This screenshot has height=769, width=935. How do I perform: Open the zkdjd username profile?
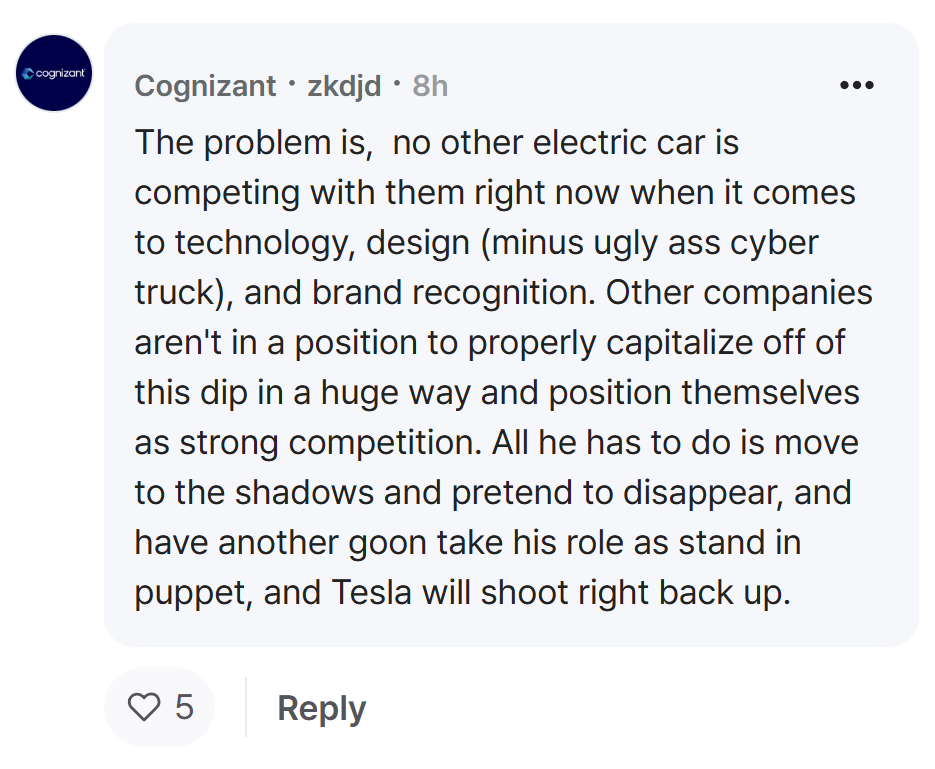(x=344, y=86)
